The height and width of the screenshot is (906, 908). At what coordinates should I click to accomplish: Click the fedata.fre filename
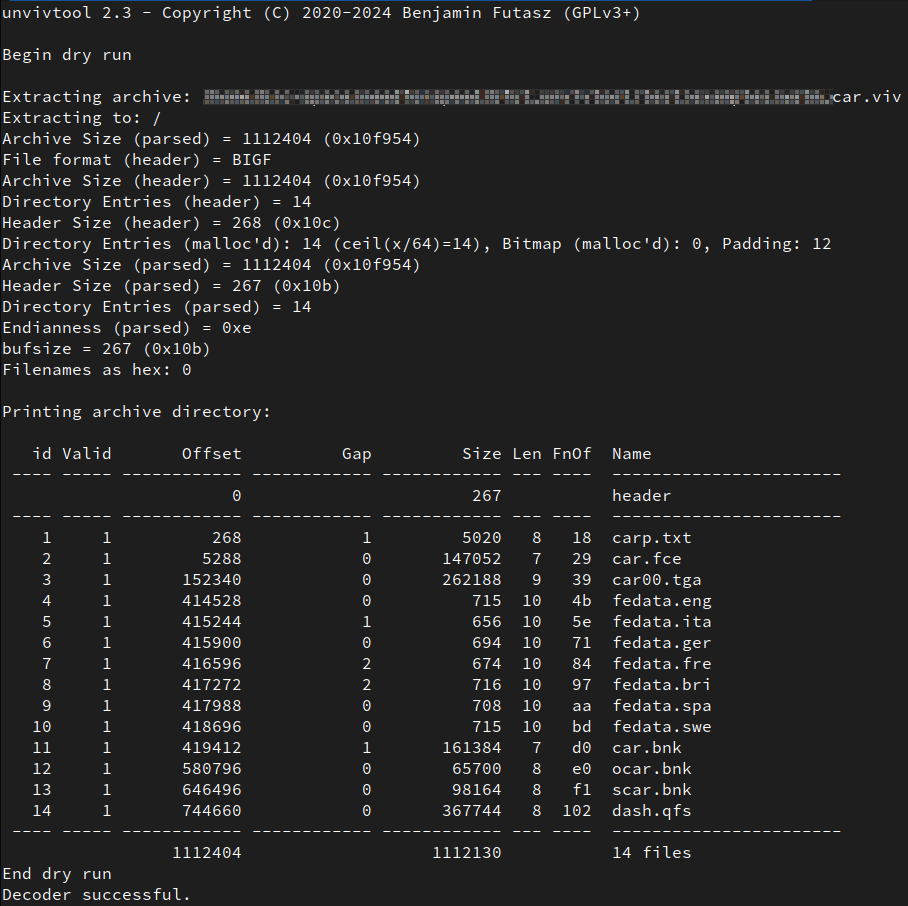coord(661,663)
